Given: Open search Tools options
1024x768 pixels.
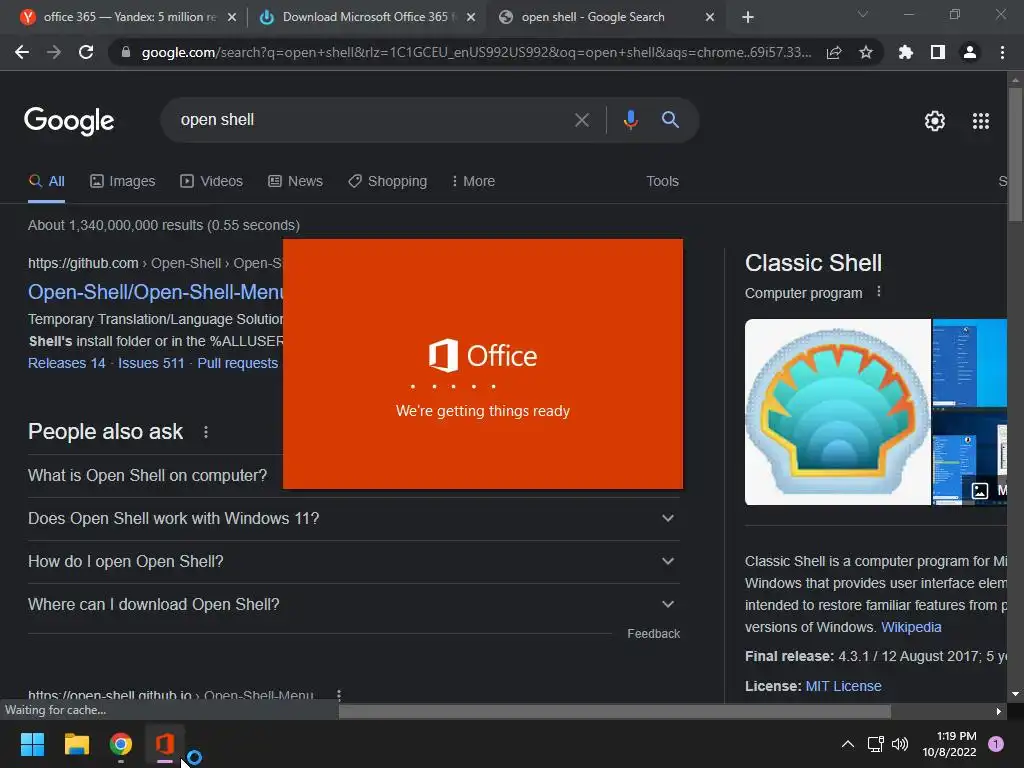Looking at the screenshot, I should [x=662, y=182].
